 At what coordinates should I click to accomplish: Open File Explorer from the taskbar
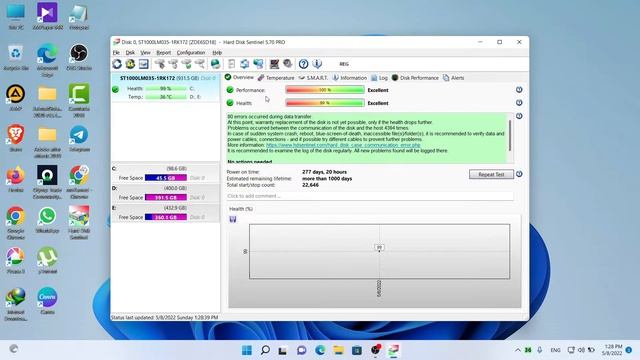point(338,350)
